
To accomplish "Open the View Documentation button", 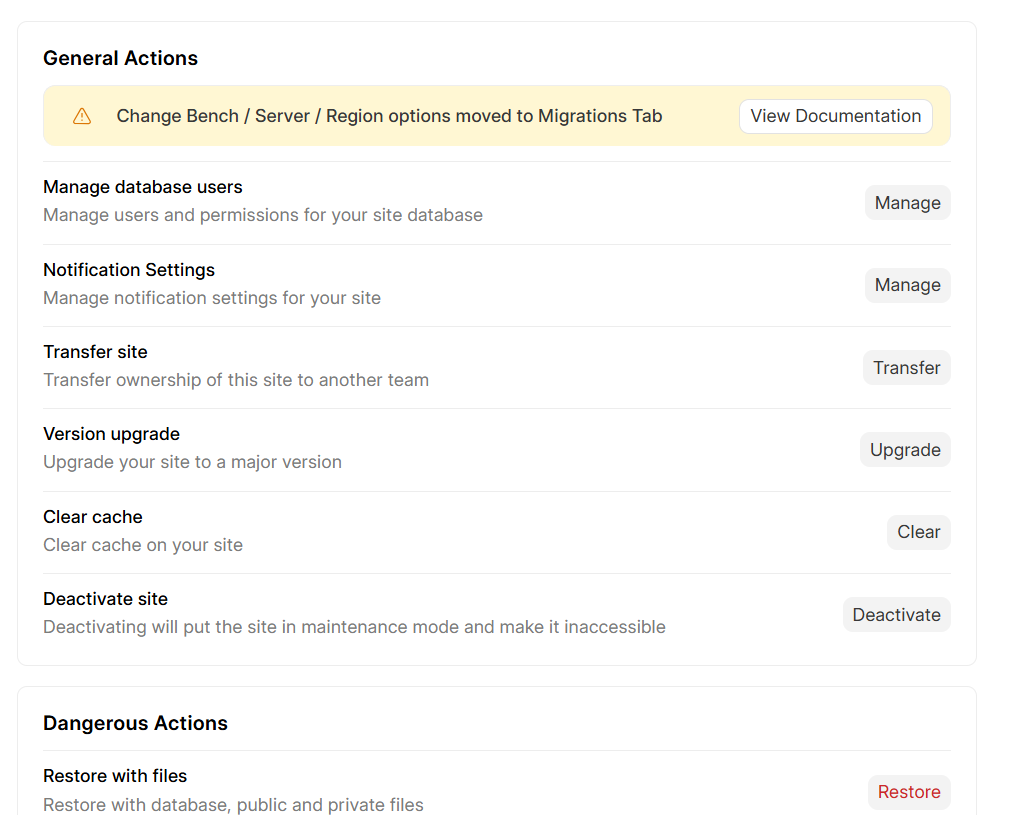I will tap(835, 116).
